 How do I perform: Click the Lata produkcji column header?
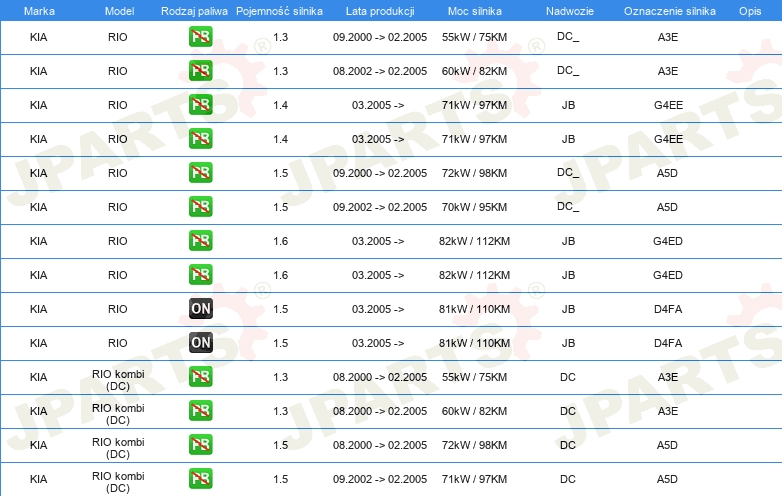380,11
